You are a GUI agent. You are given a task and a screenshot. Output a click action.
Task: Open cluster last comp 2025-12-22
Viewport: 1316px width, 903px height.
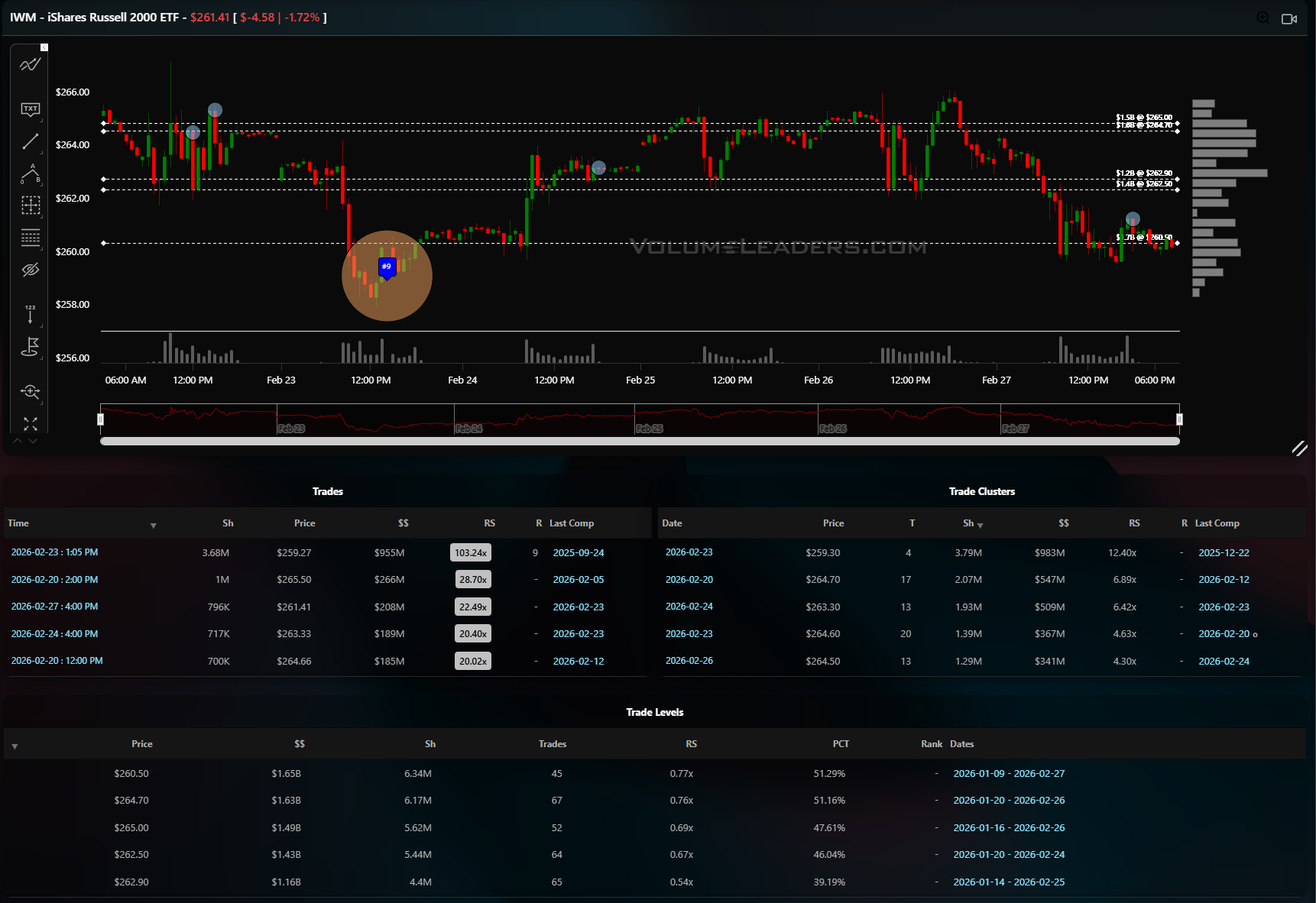pyautogui.click(x=1224, y=553)
